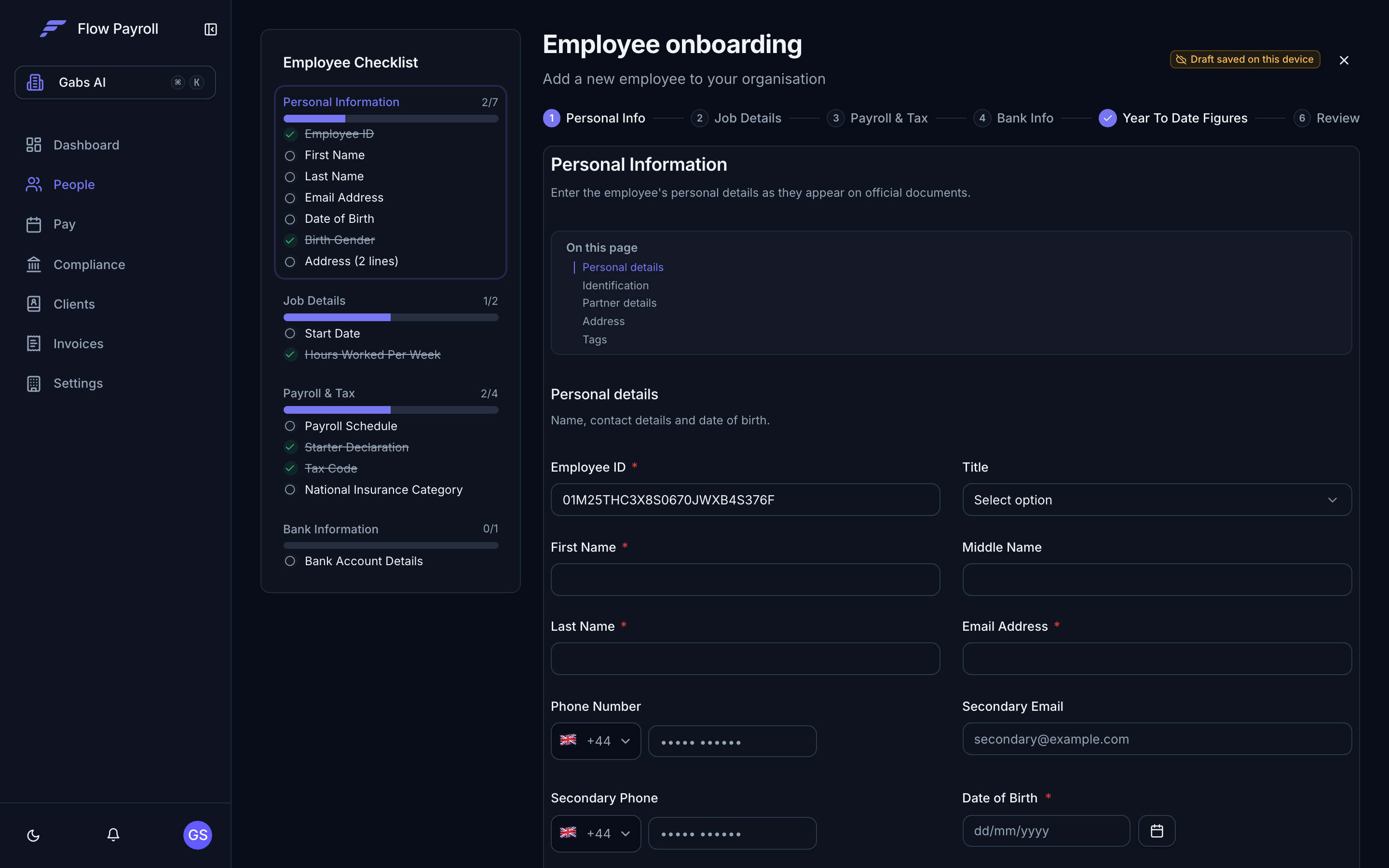The height and width of the screenshot is (868, 1389).
Task: Go to Bank Info step
Action: [x=1013, y=118]
